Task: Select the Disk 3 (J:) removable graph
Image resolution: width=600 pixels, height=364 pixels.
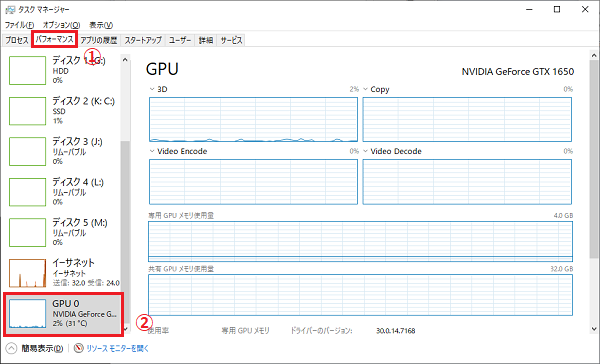Action: pyautogui.click(x=27, y=152)
